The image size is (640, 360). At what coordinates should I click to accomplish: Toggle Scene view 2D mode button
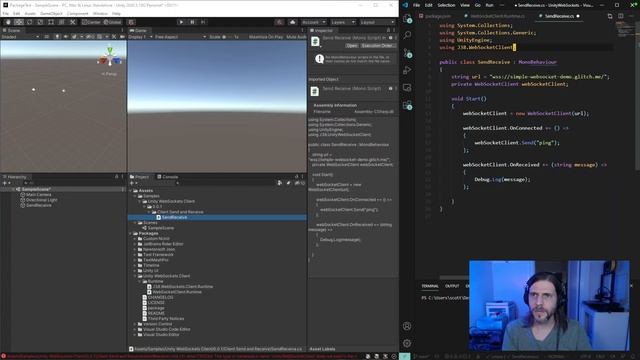point(47,37)
